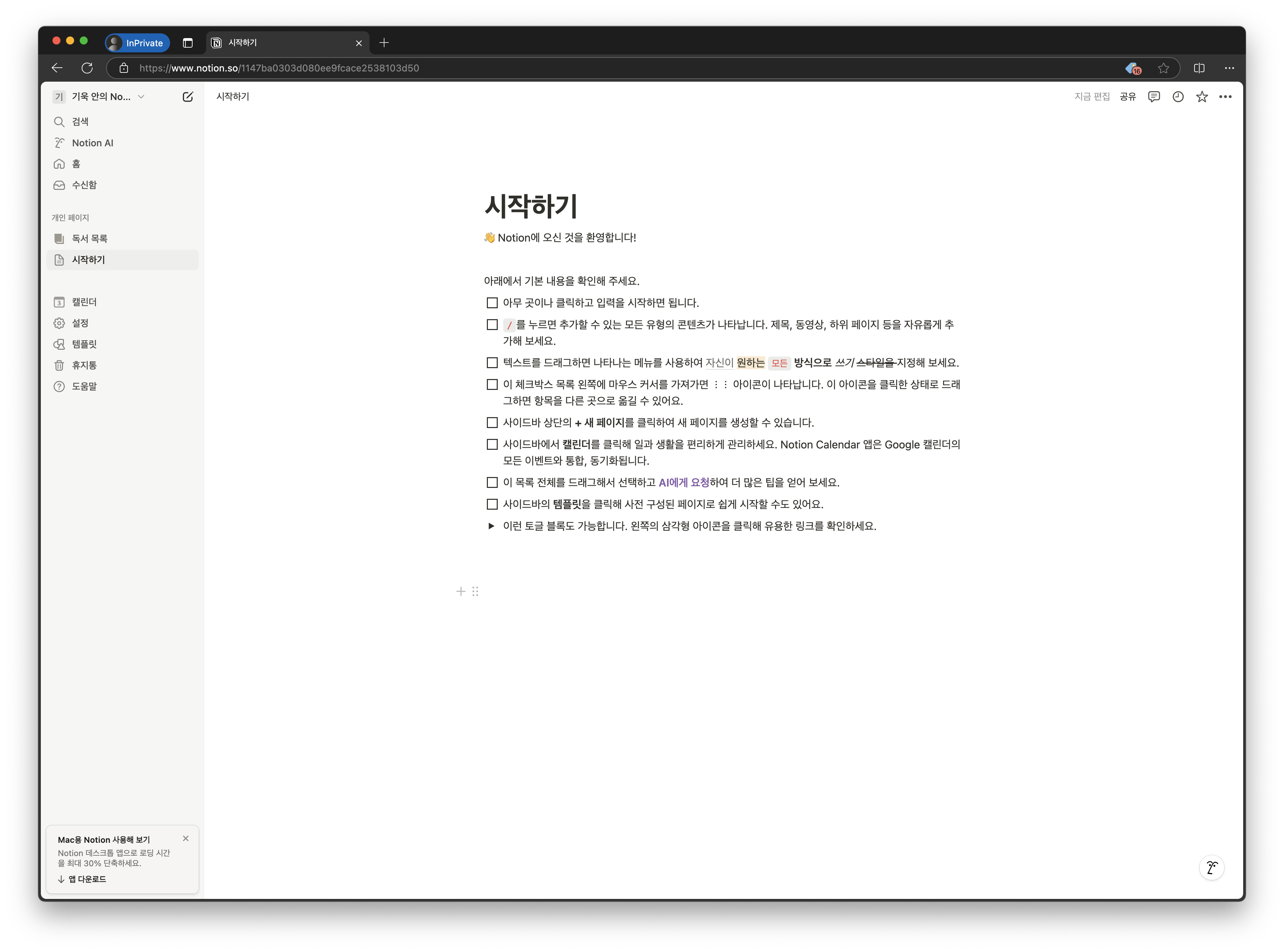
Task: Click the browser extension icon with badge 16
Action: [x=1133, y=69]
